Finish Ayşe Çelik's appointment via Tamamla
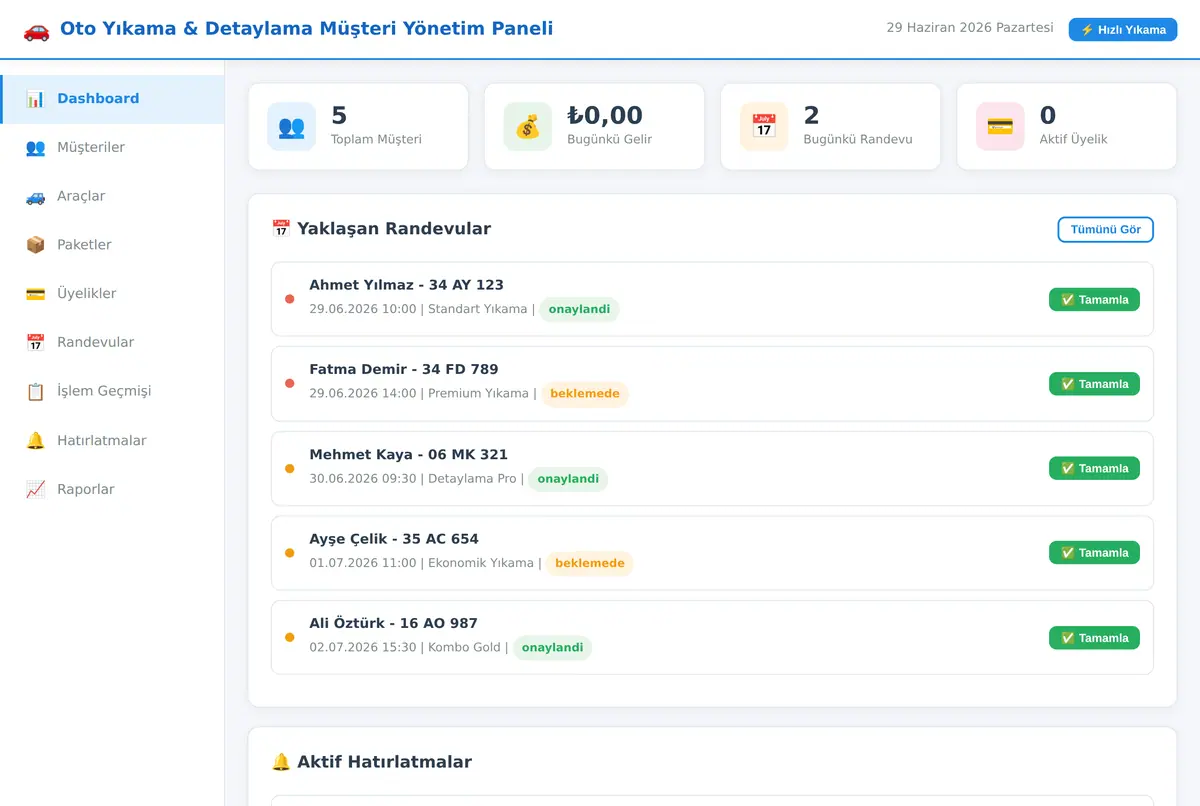 click(x=1094, y=553)
